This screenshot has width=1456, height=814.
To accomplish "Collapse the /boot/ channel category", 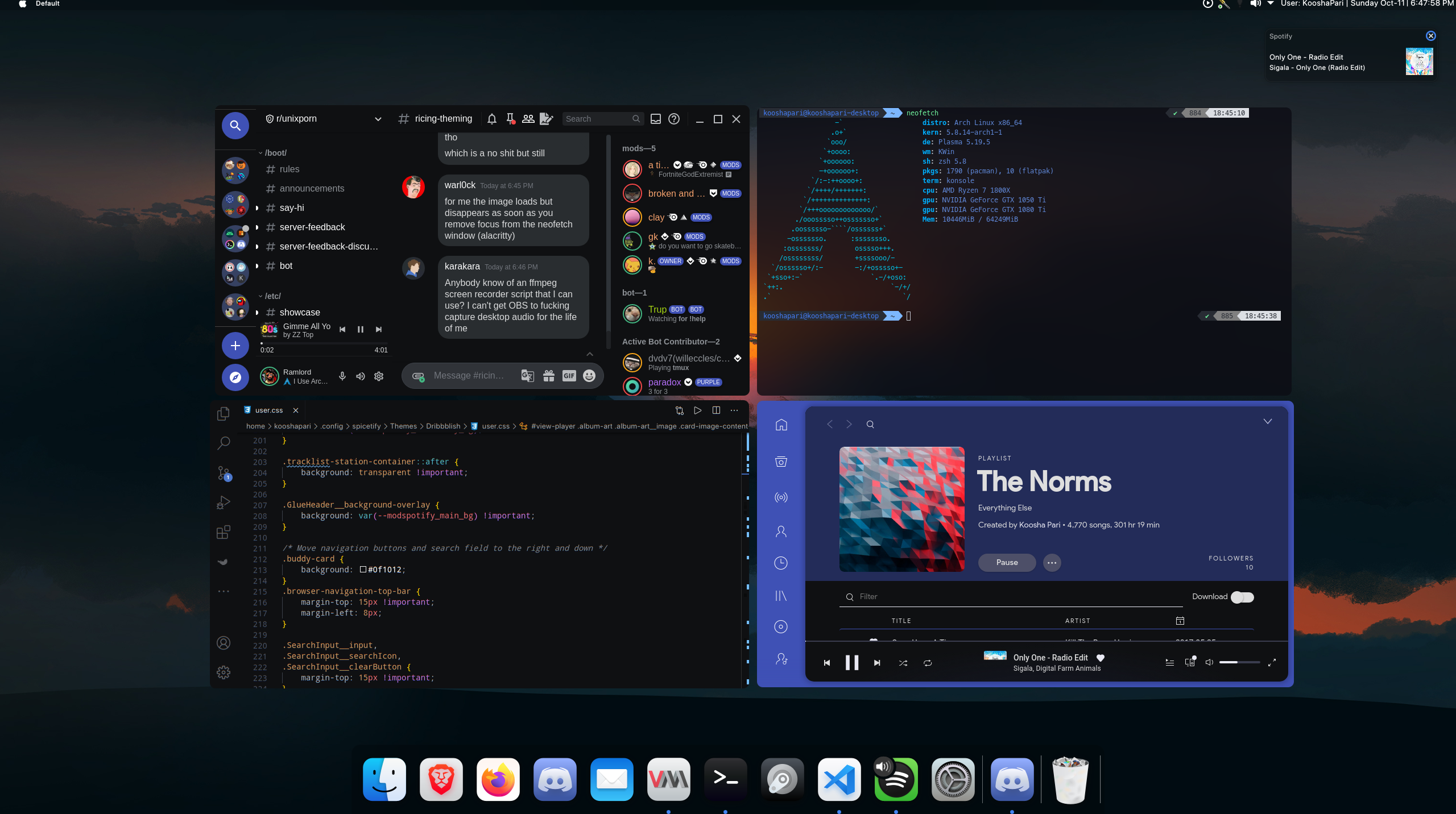I will pos(275,152).
